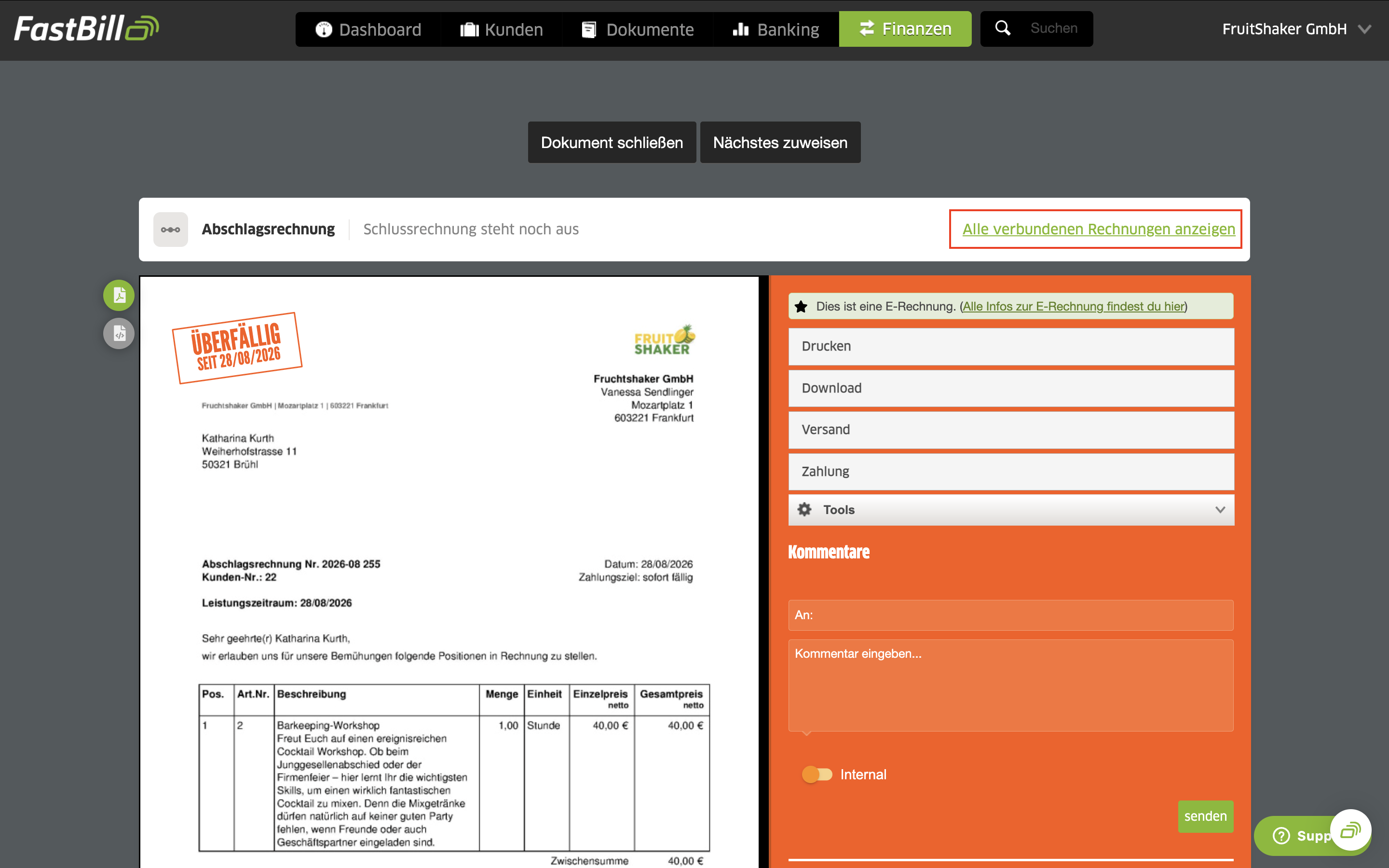The image size is (1389, 868).
Task: Click 'Leistungszeitraum: 28/08/2026' text
Action: pos(277,603)
